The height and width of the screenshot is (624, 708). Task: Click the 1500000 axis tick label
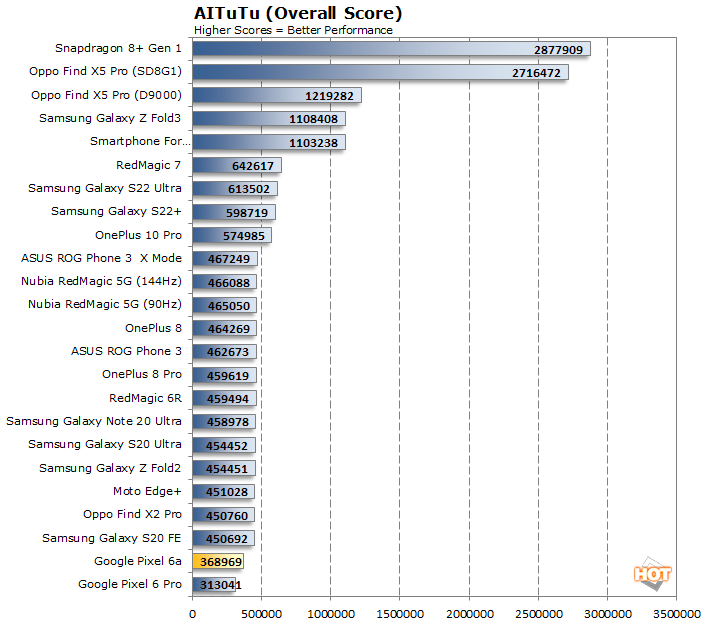point(400,614)
